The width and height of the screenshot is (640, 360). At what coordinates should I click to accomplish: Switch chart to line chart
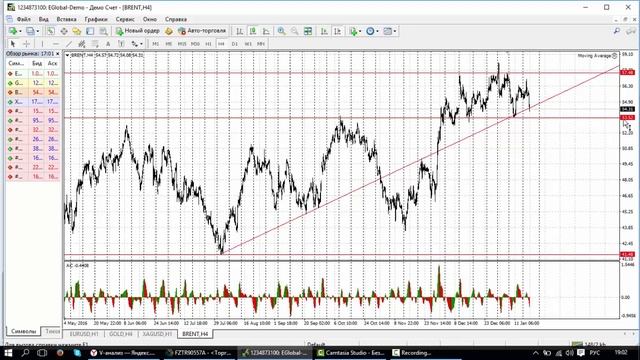[x=266, y=31]
